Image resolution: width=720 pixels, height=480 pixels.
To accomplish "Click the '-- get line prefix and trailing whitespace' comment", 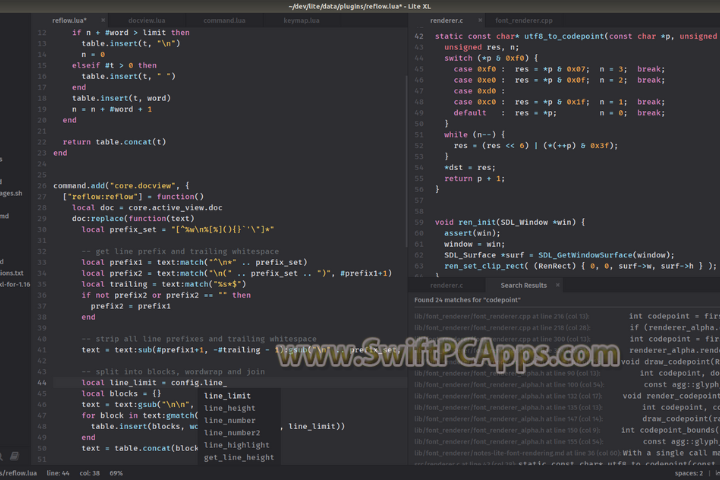I will pos(180,251).
